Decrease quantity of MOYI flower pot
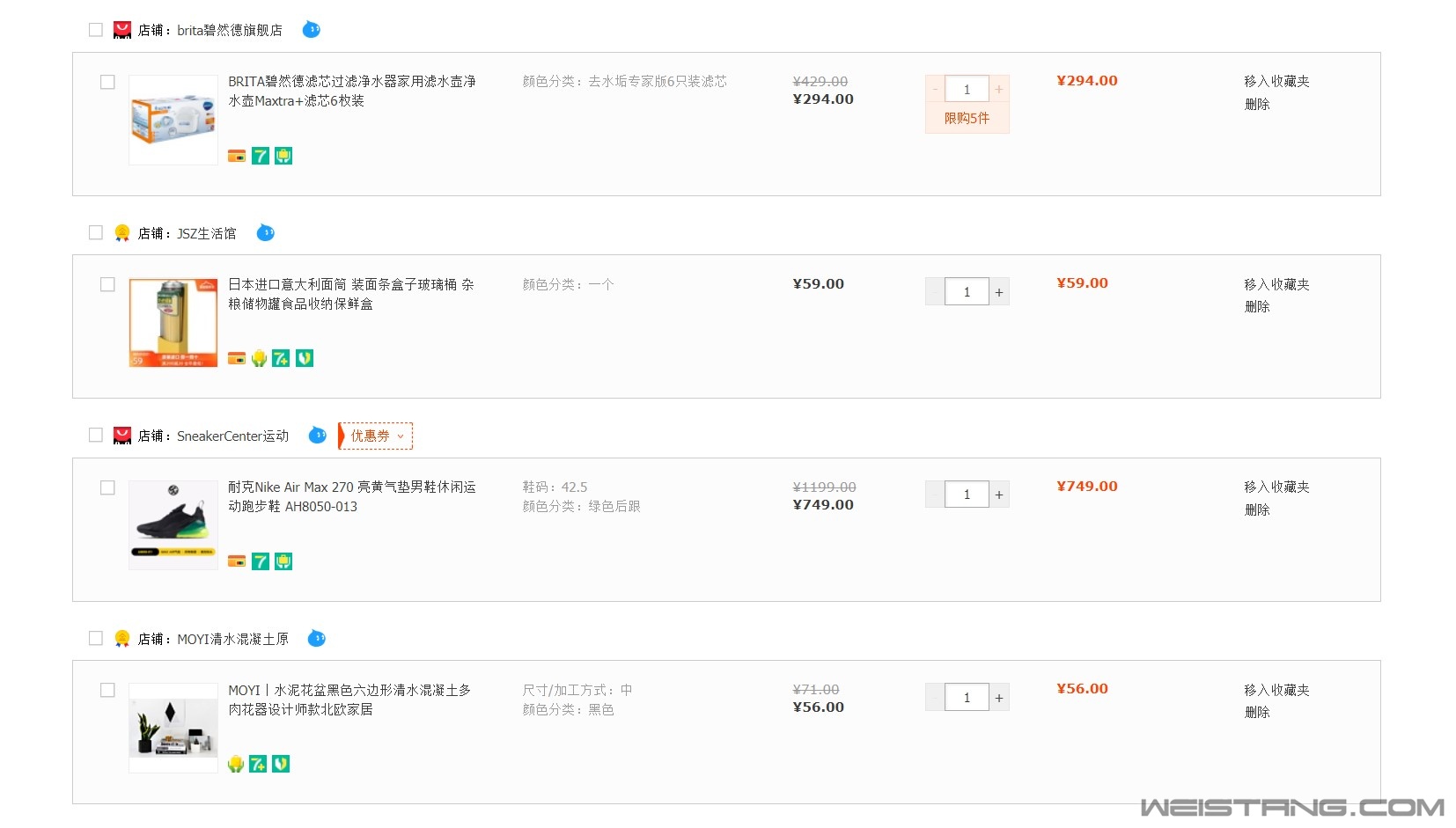The height and width of the screenshot is (828, 1456). 935,698
